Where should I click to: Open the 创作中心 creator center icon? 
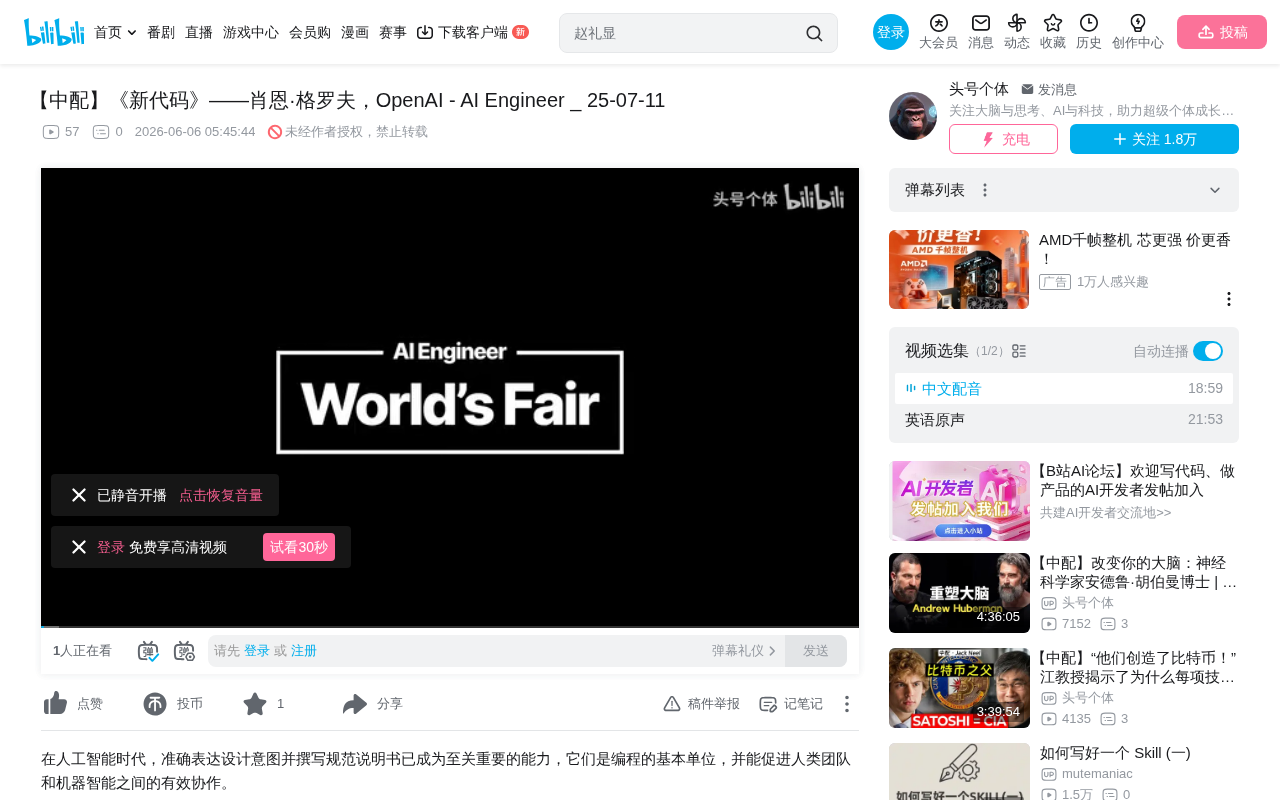coord(1138,23)
